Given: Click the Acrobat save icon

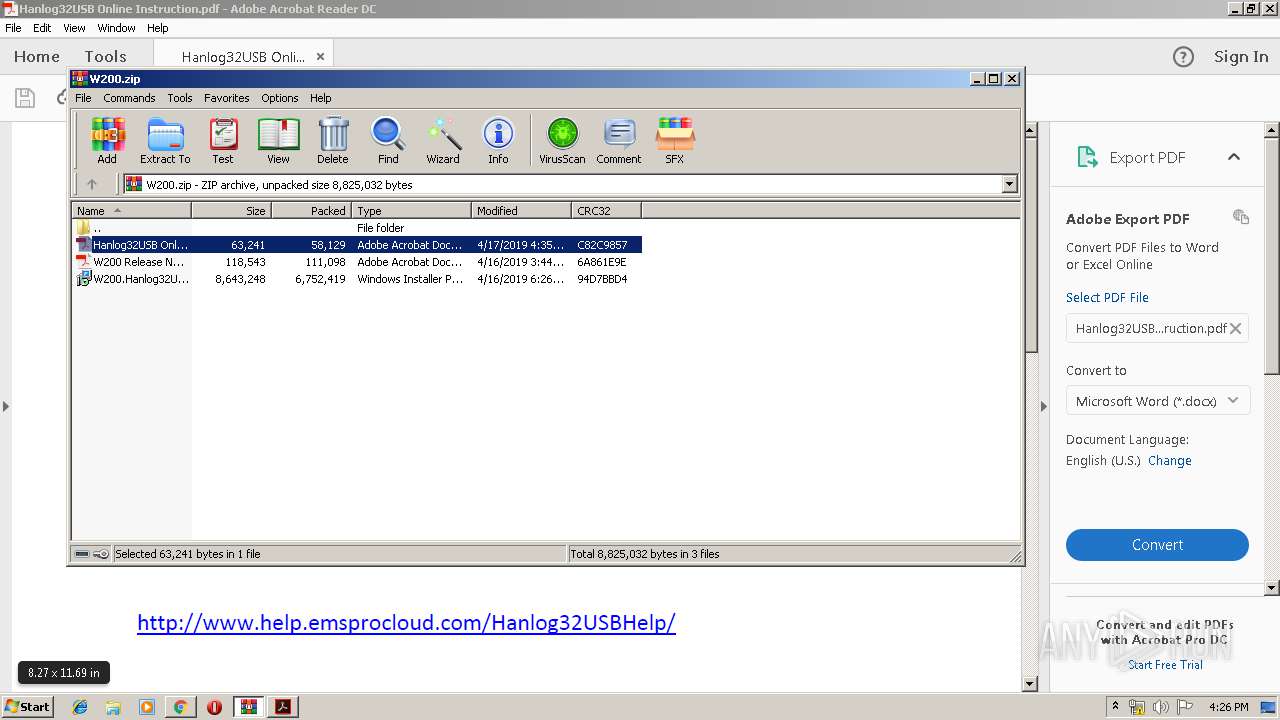Looking at the screenshot, I should pos(25,97).
